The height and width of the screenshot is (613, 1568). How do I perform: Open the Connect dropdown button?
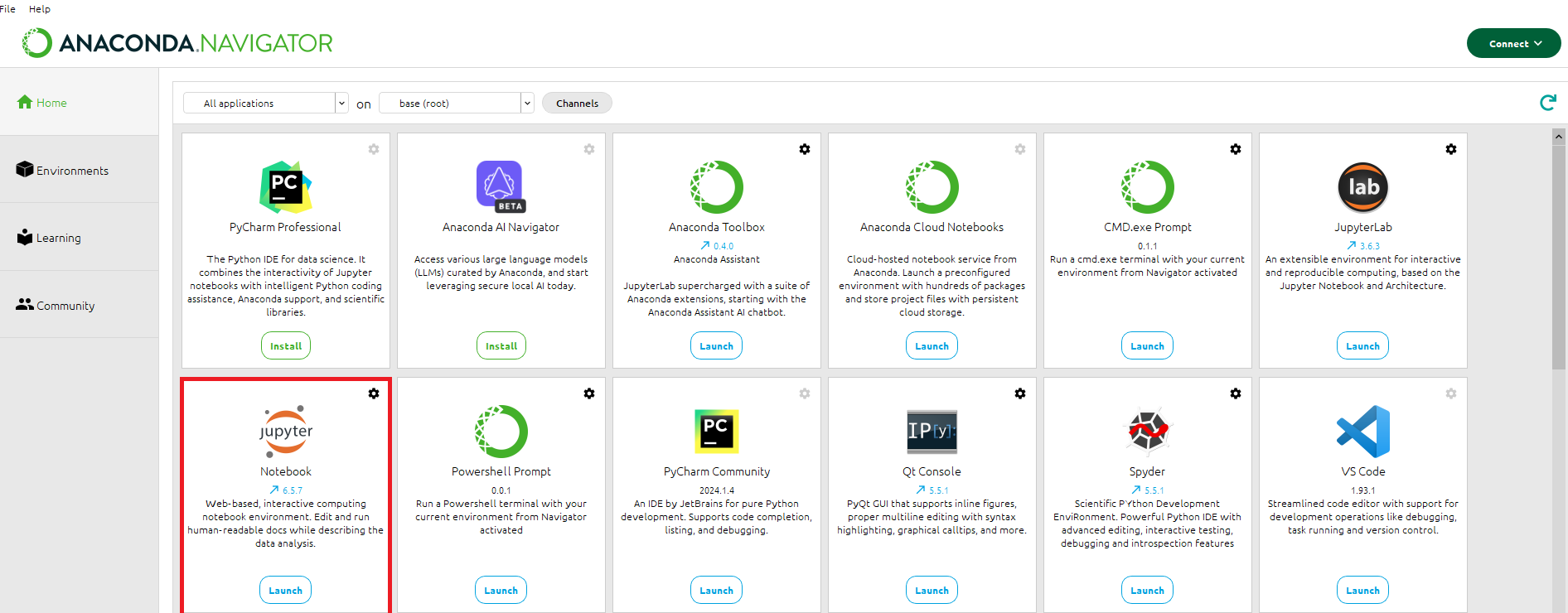1514,43
